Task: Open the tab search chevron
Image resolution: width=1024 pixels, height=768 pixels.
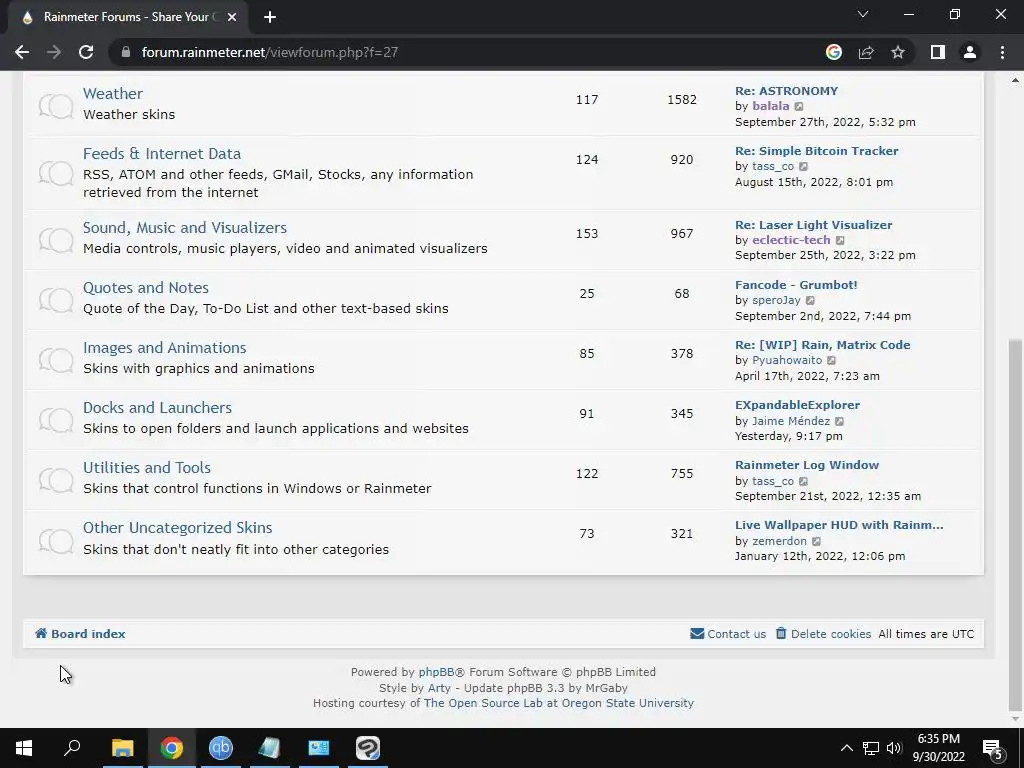Action: tap(863, 14)
